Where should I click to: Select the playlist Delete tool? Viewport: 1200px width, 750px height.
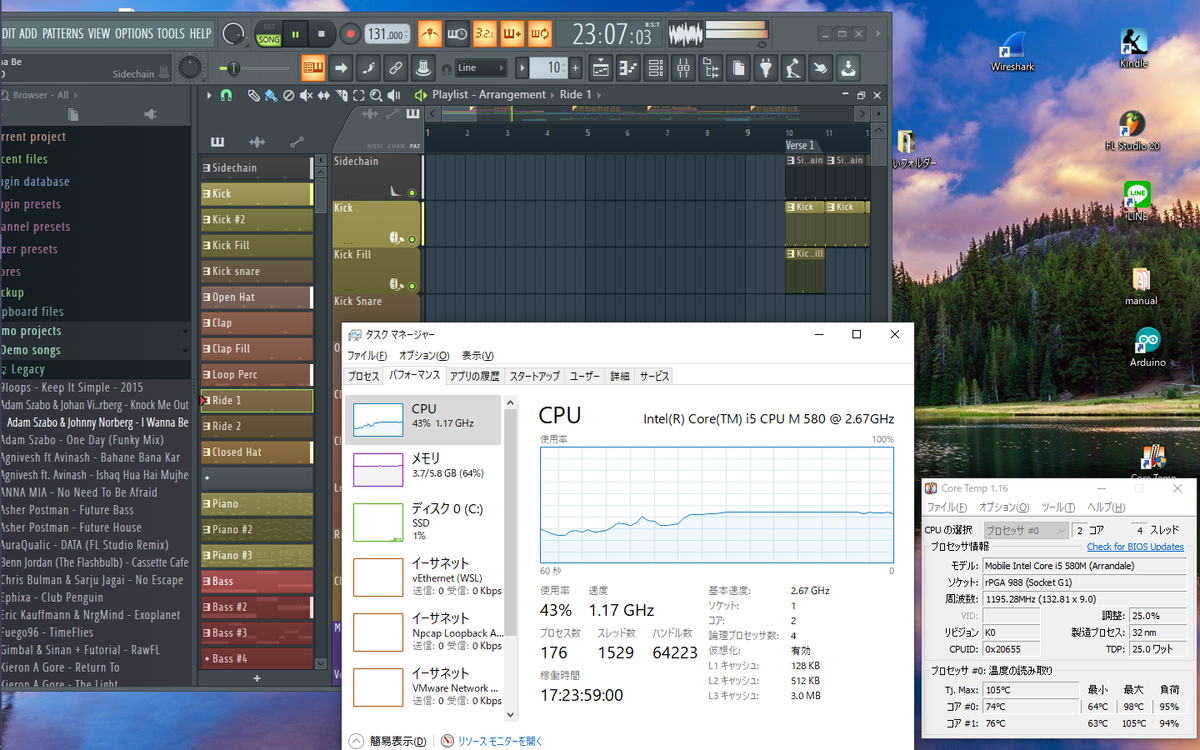(288, 95)
